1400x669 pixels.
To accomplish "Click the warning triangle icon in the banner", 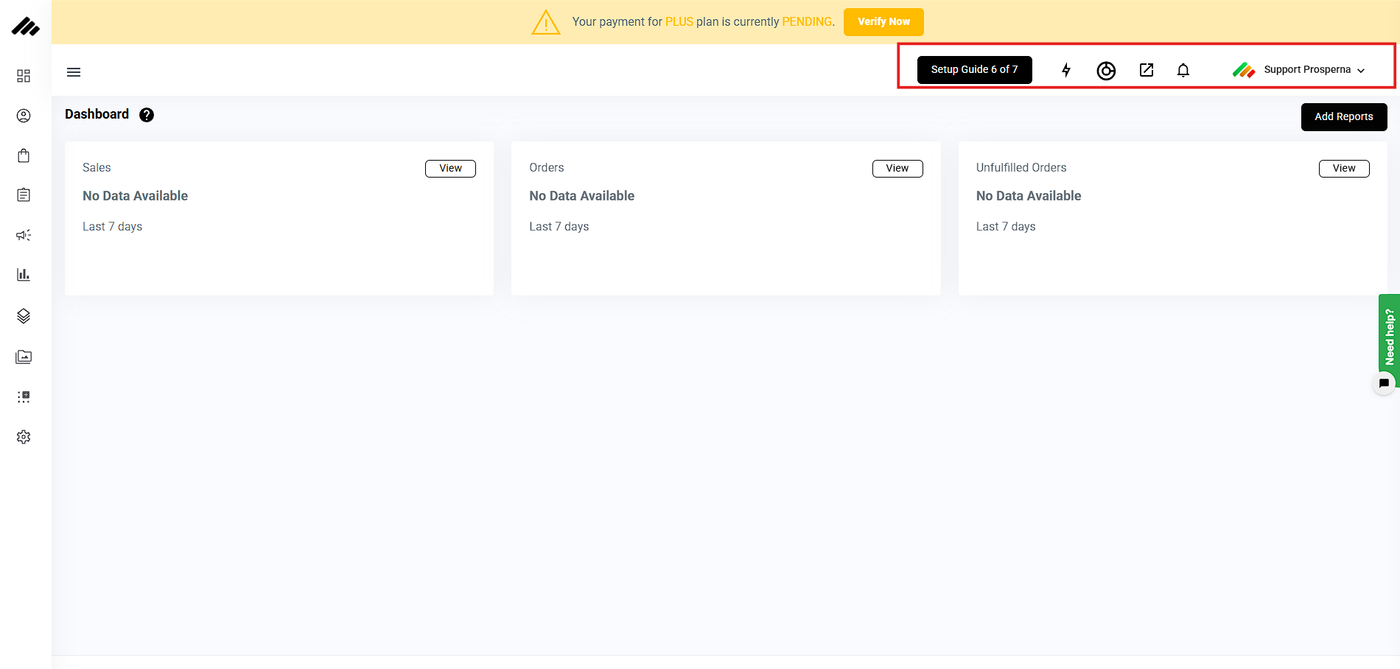I will (546, 22).
